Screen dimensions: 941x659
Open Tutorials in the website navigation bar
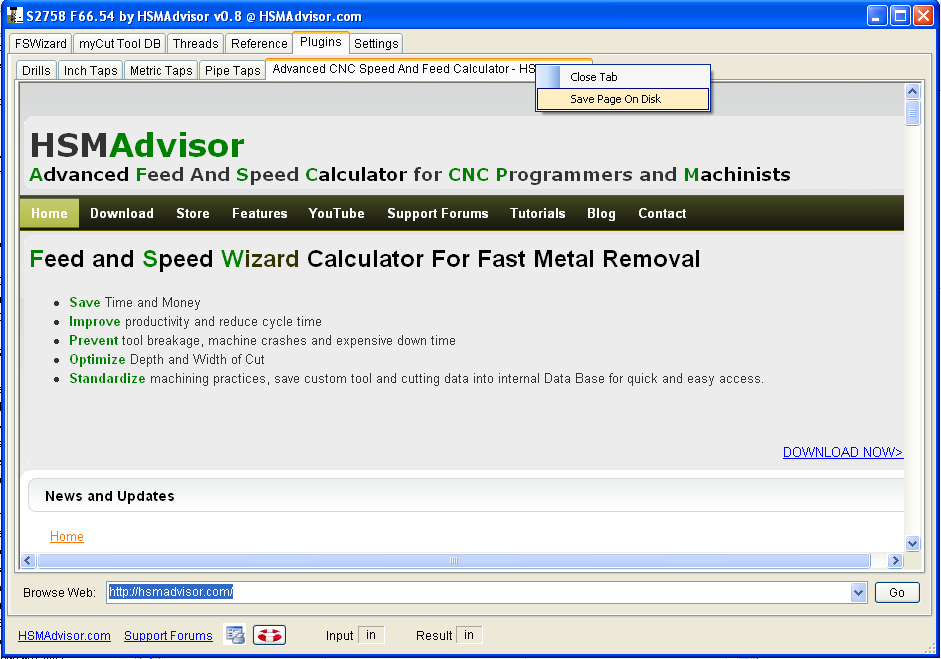(x=538, y=214)
